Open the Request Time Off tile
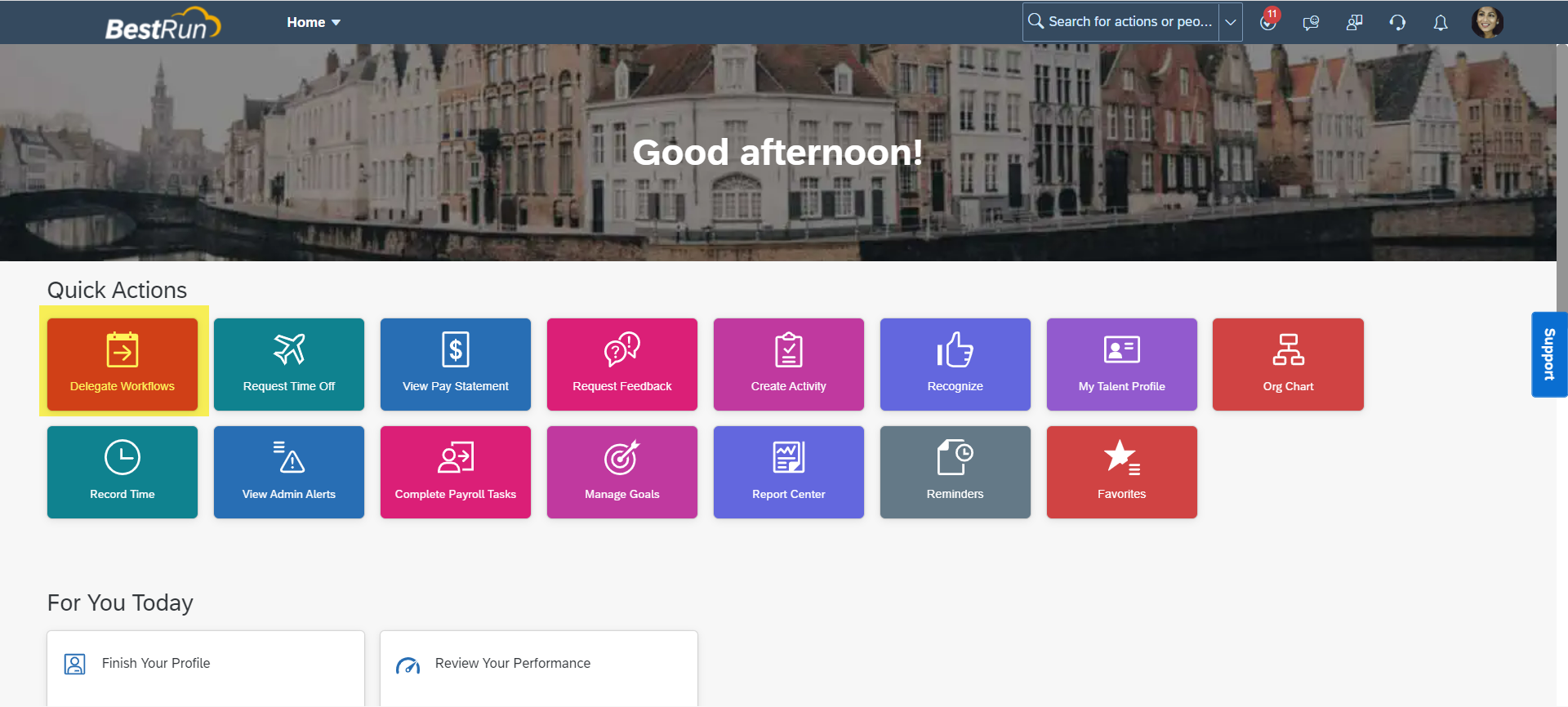 coord(289,364)
